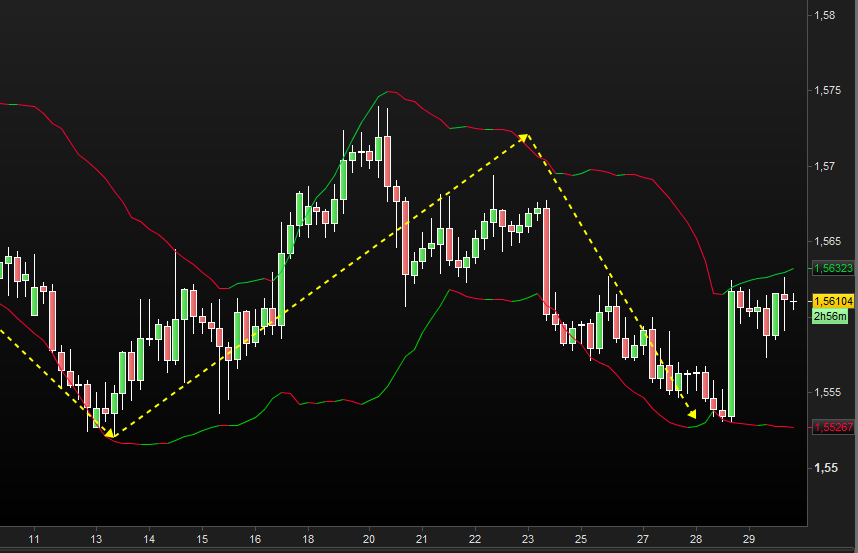This screenshot has height=553, width=858.
Task: Click the upper band value 1,56323
Action: (x=833, y=268)
